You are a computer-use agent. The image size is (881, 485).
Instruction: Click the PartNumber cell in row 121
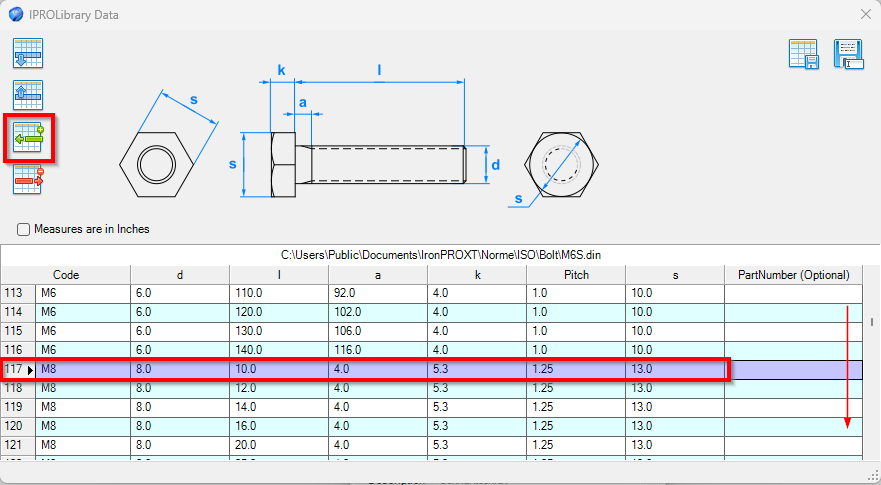[x=793, y=446]
